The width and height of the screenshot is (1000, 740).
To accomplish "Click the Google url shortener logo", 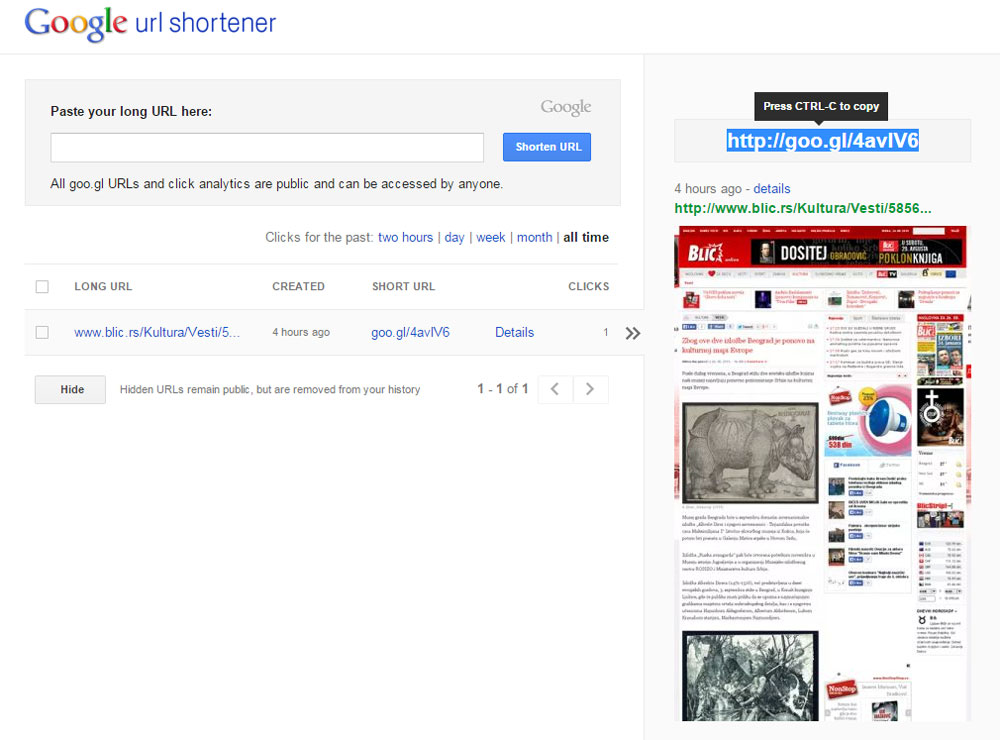I will click(150, 24).
